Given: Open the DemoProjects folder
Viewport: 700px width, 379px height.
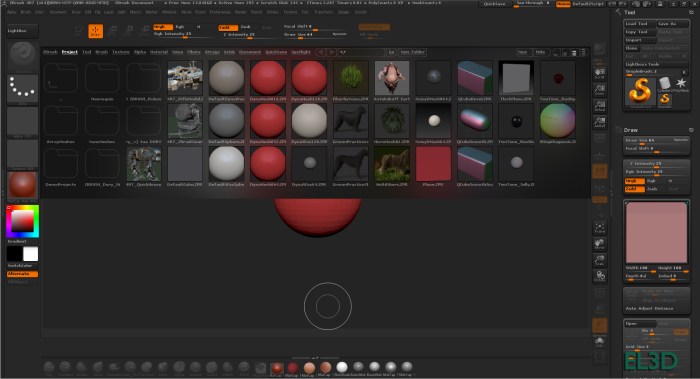Looking at the screenshot, I should 61,167.
